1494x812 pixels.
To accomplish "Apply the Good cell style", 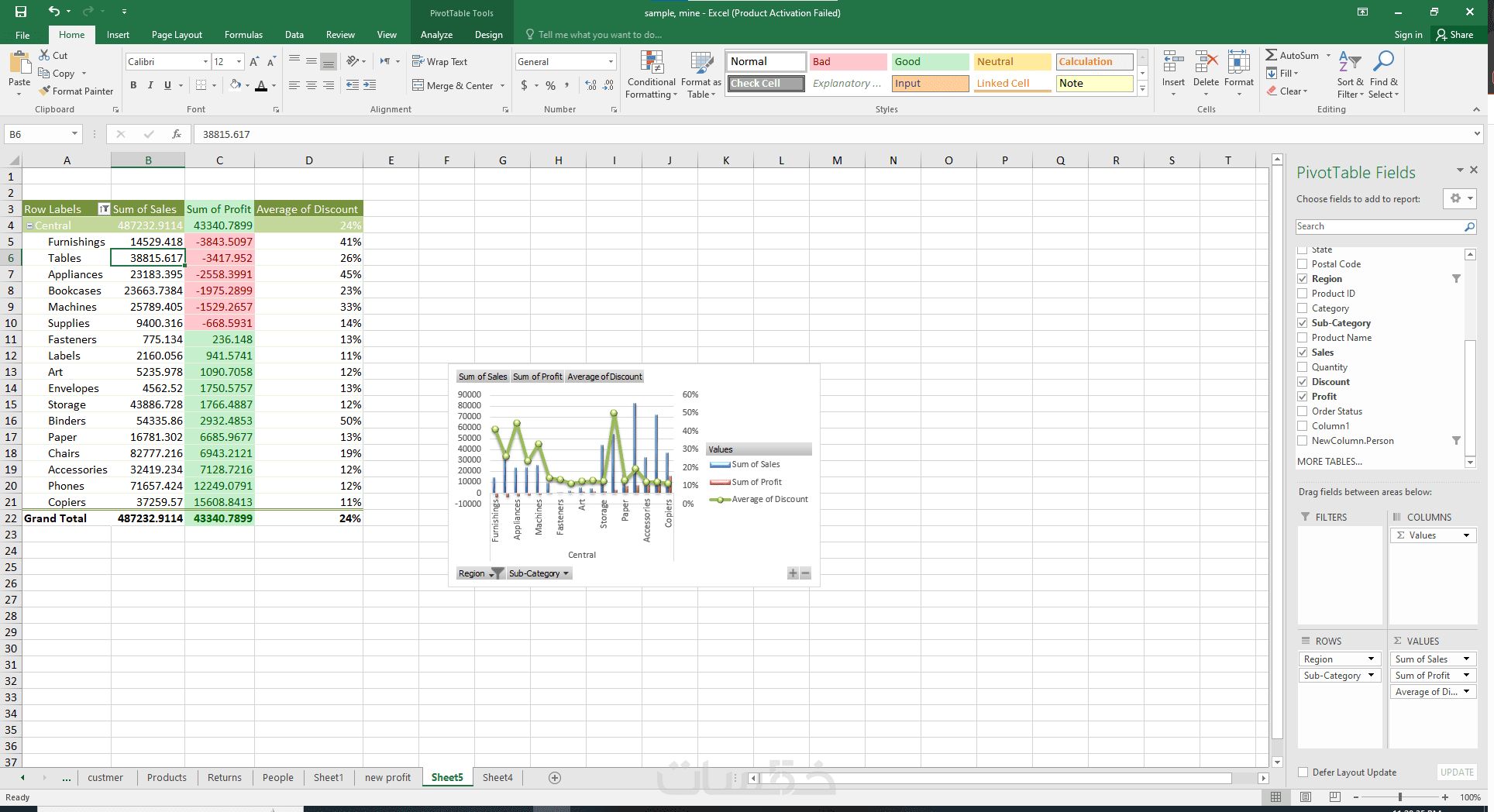I will pos(931,62).
